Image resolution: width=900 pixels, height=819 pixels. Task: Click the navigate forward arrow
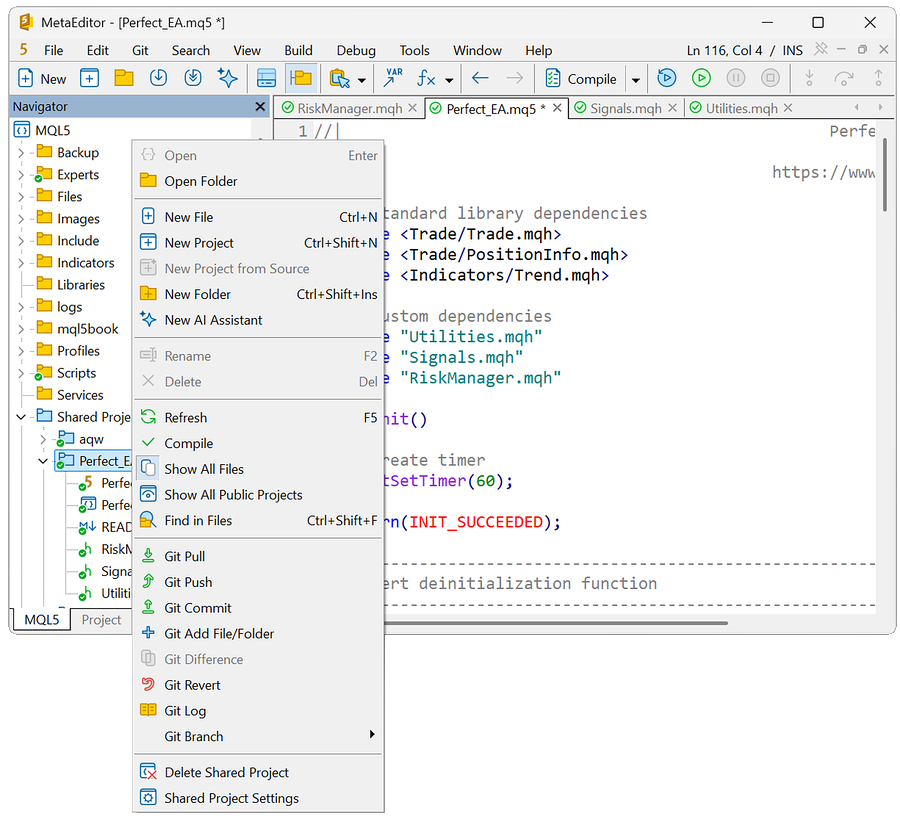coord(515,78)
